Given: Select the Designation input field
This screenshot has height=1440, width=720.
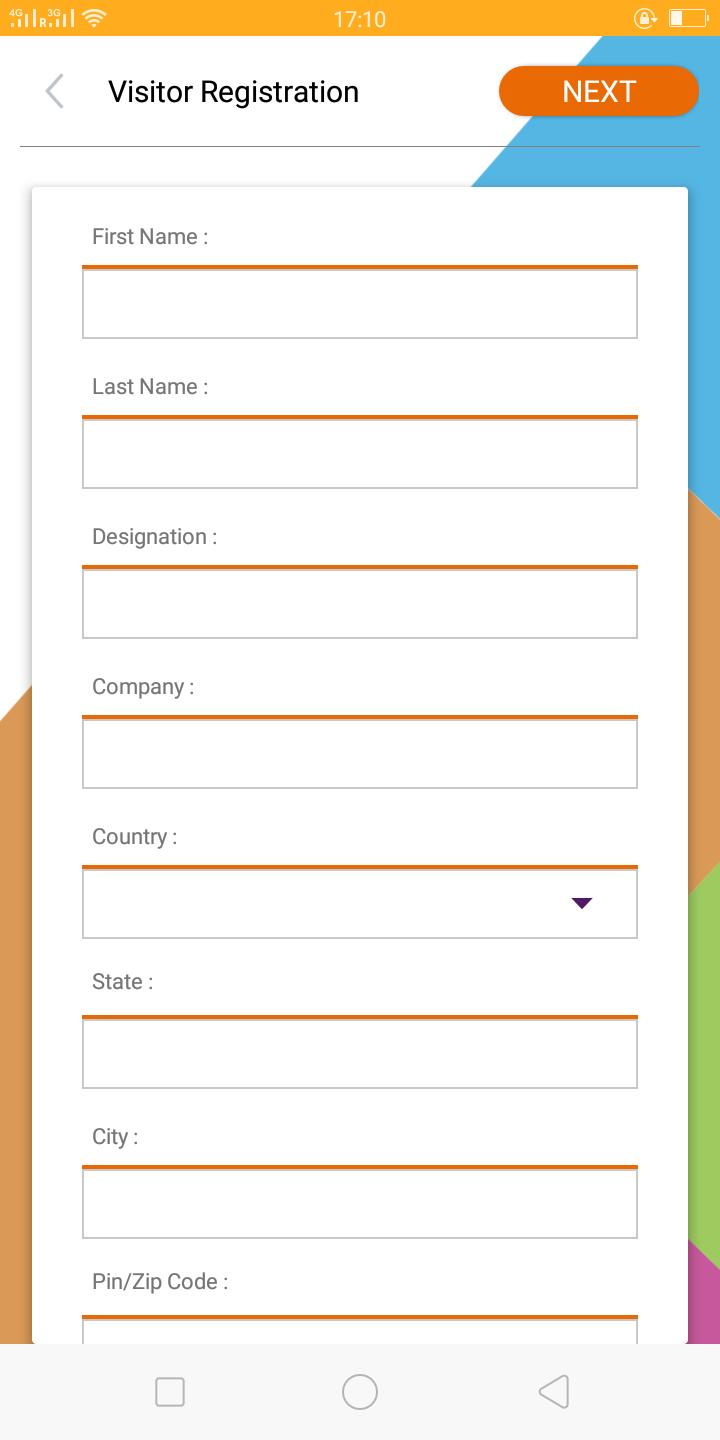Looking at the screenshot, I should tap(360, 604).
